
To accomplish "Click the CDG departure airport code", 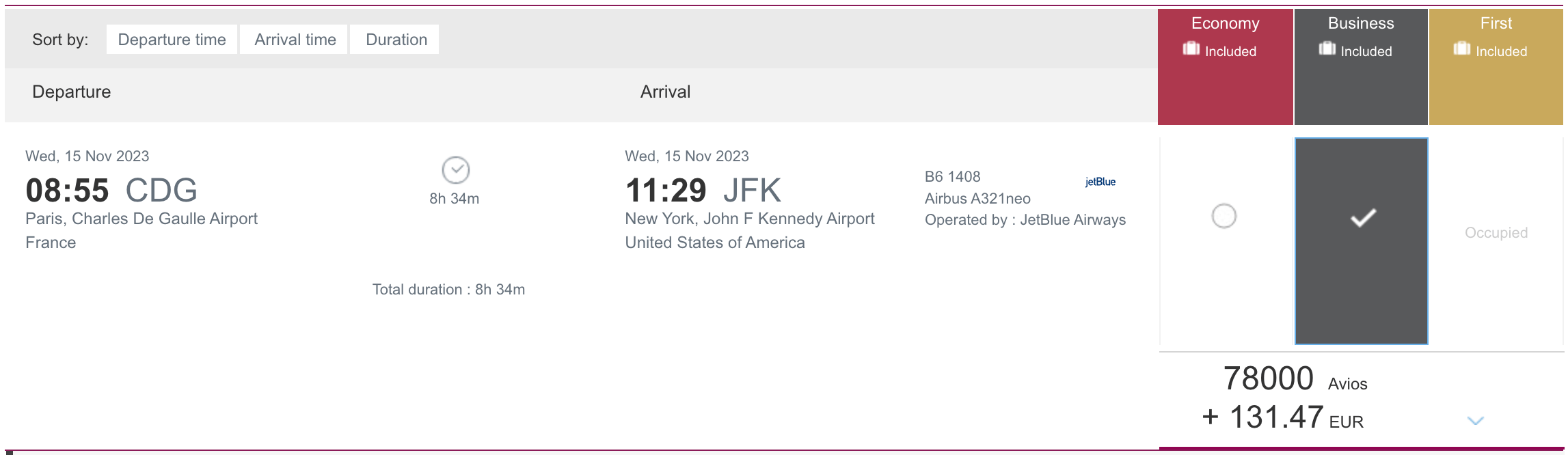I will click(161, 191).
